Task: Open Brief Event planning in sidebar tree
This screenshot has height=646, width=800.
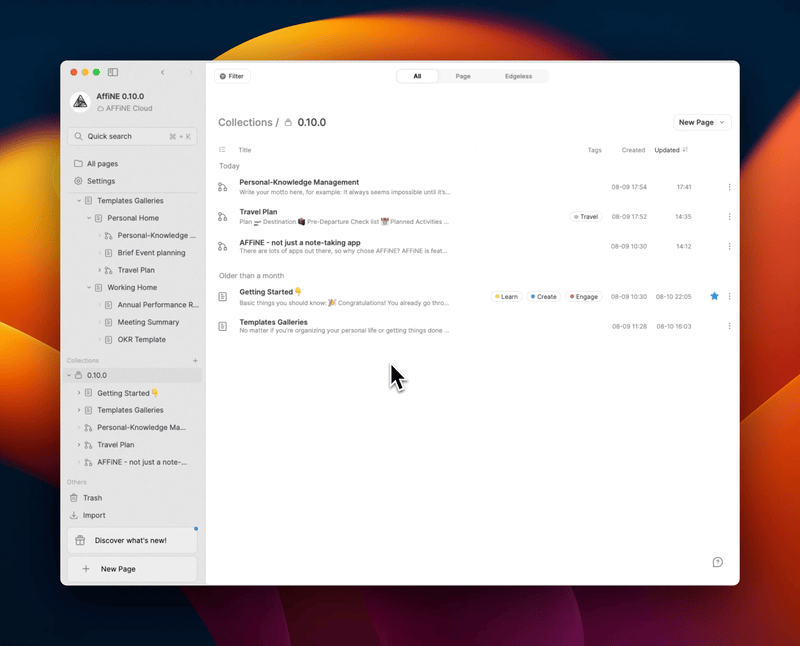Action: 152,253
